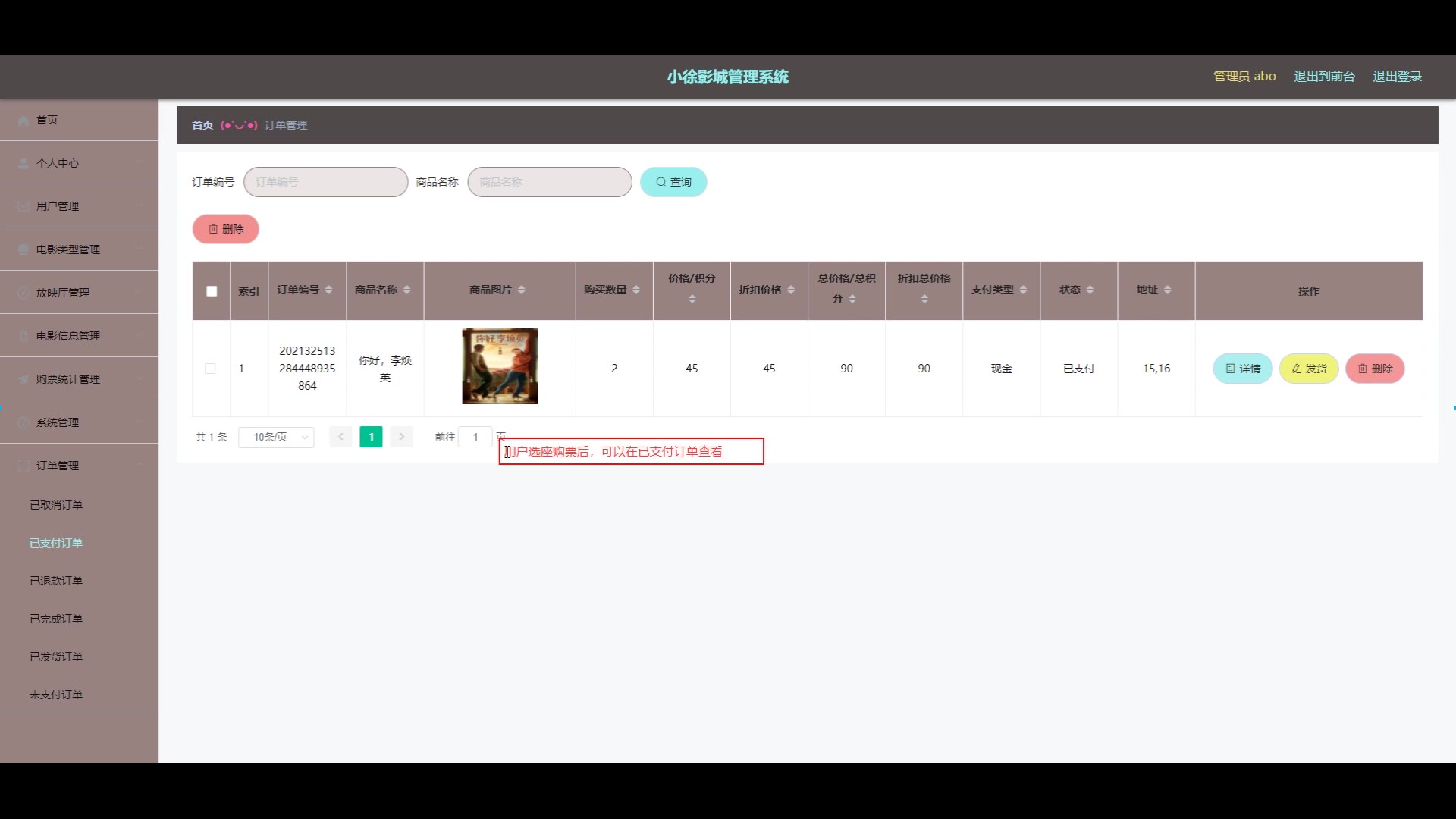Sort by the 购买数量 column arrows
This screenshot has width=1456, height=819.
coord(636,290)
